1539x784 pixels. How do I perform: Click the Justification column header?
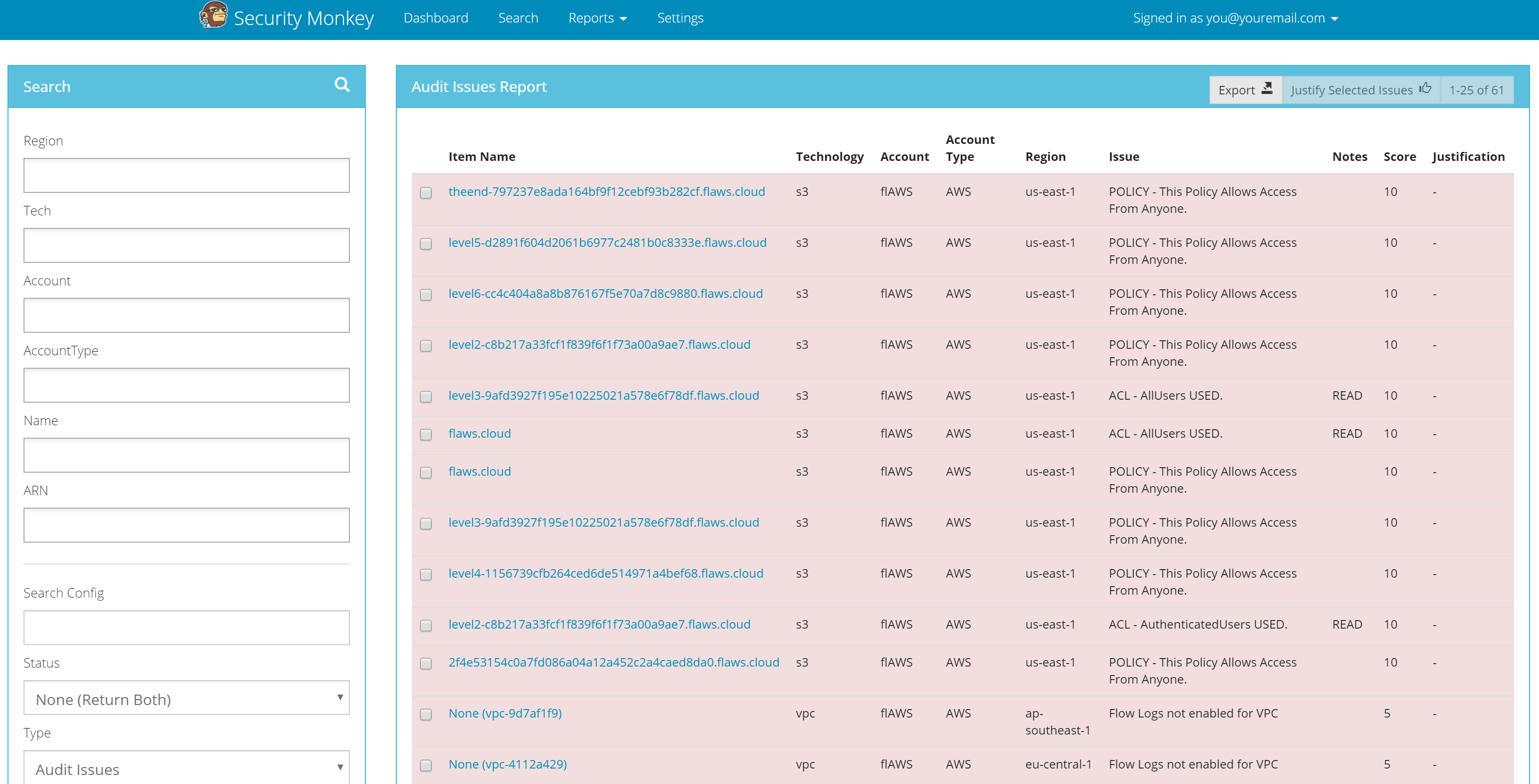(x=1468, y=156)
